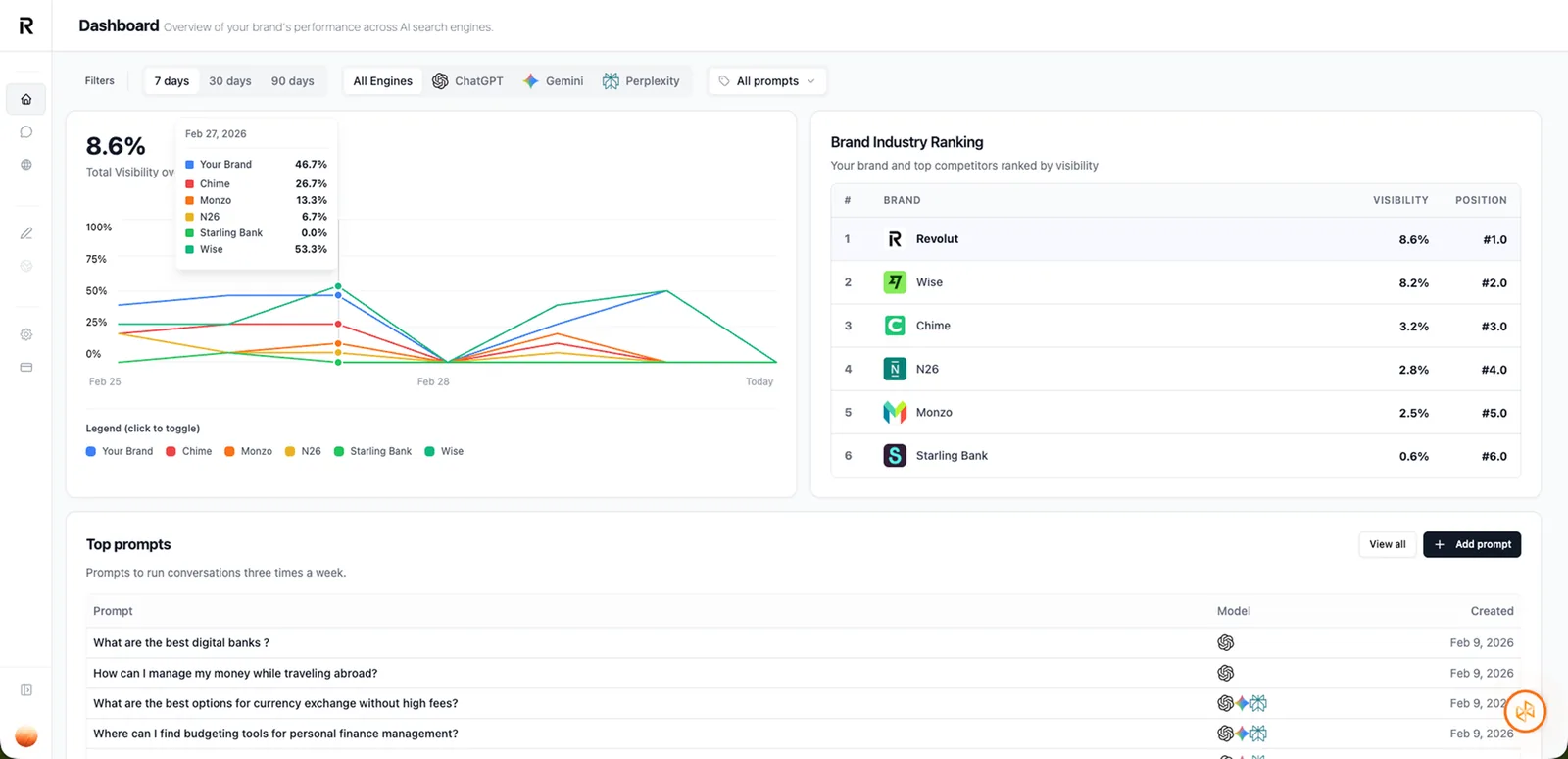Toggle Starling Bank series in chart legend
This screenshot has width=1568, height=759.
(372, 451)
